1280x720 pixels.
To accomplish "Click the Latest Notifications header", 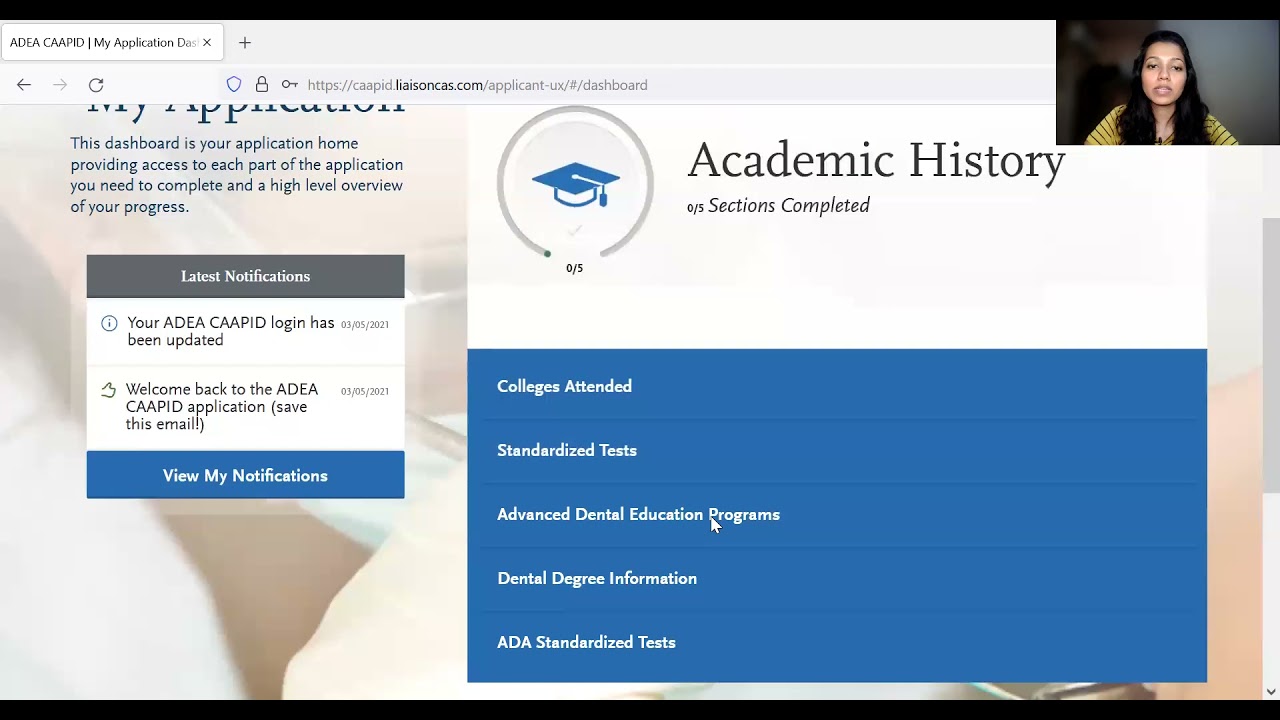I will point(245,276).
